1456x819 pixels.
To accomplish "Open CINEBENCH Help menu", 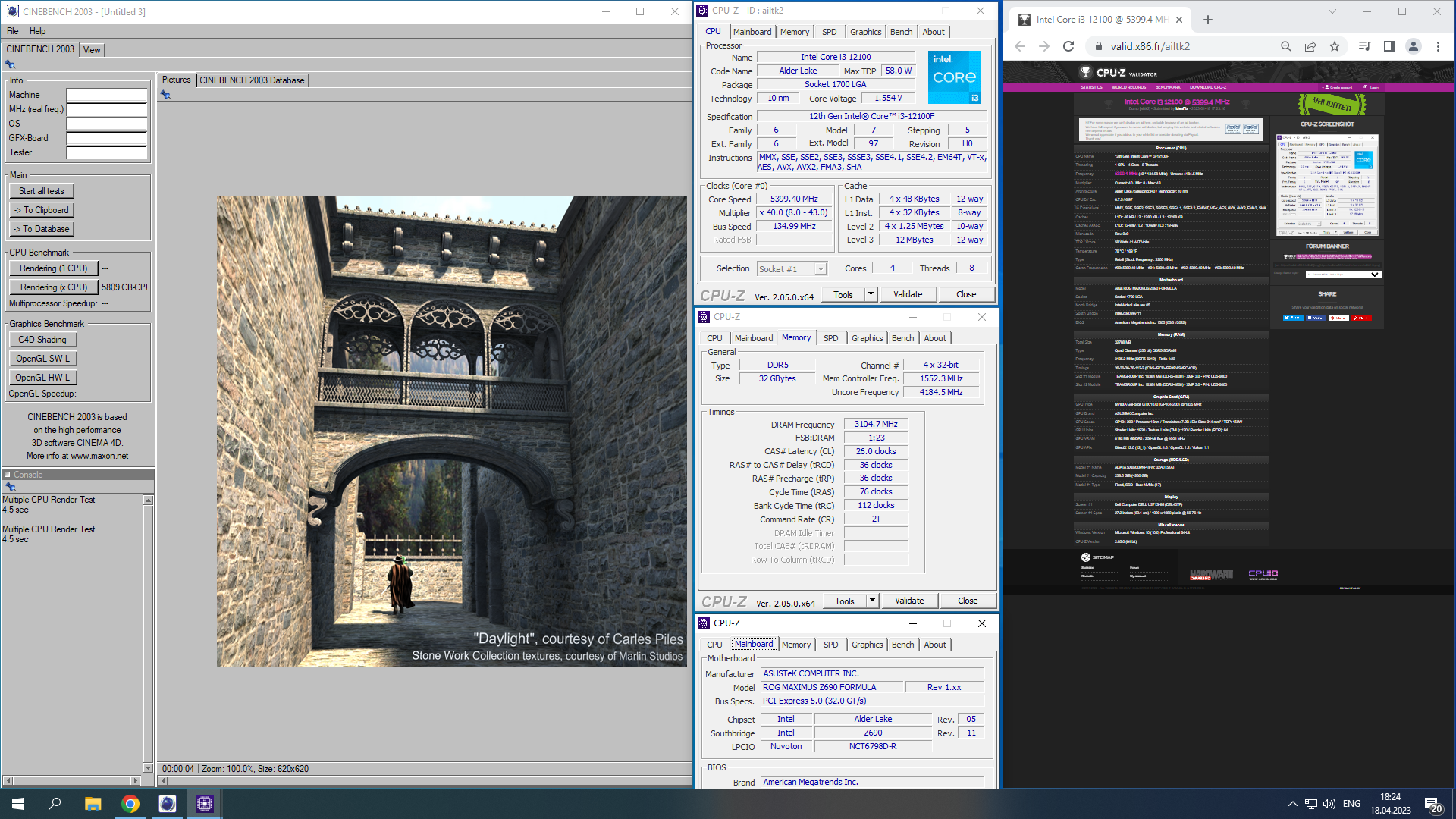I will tap(38, 31).
